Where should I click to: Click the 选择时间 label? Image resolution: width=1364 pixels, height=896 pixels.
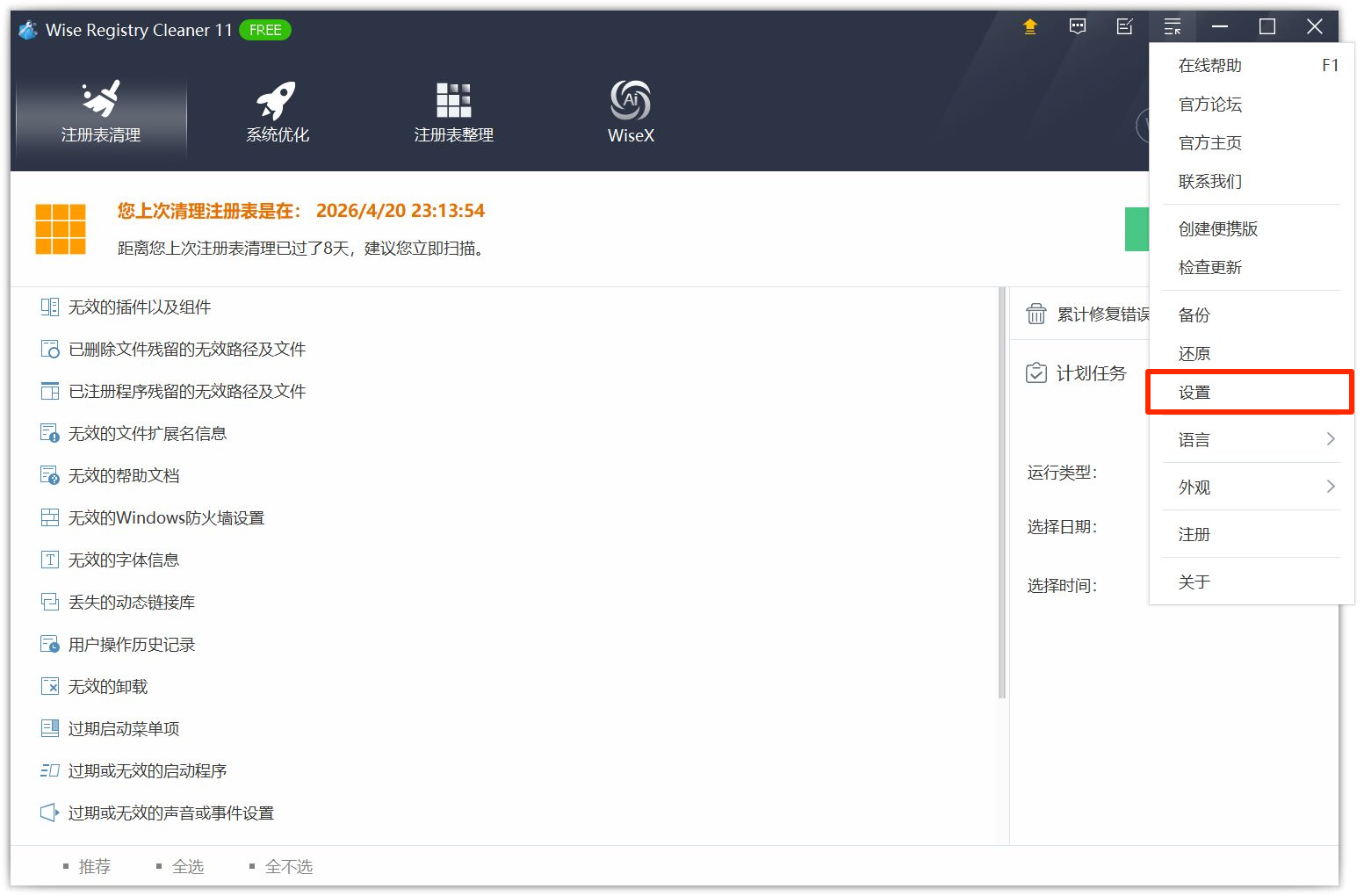(x=1062, y=586)
